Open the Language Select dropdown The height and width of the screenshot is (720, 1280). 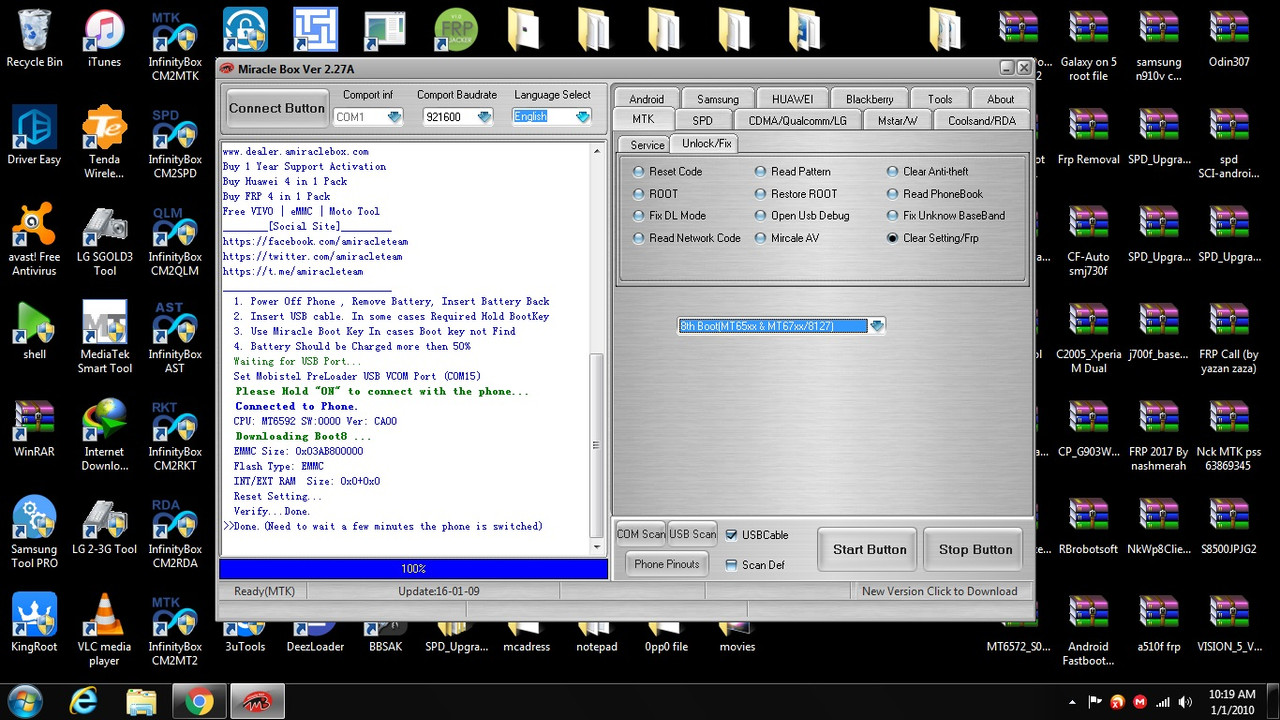[583, 117]
